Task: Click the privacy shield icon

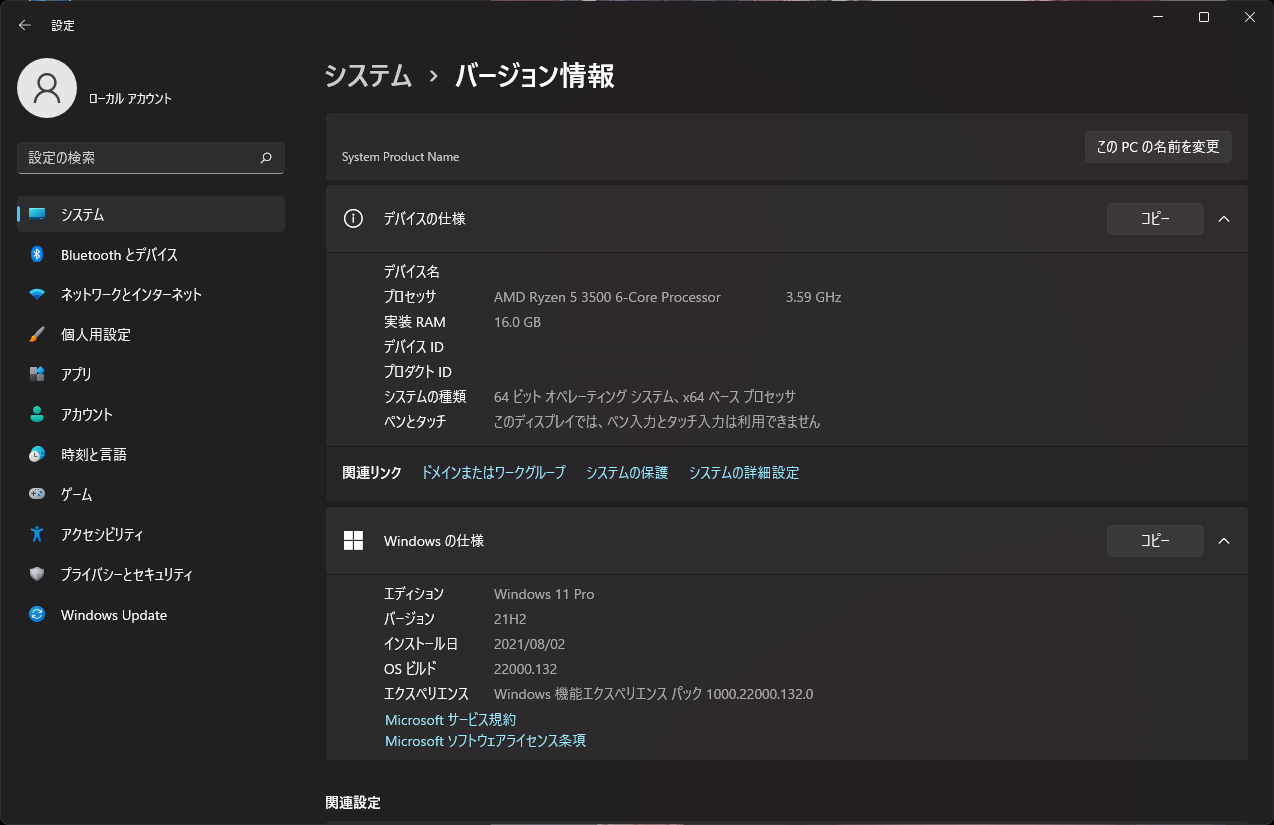Action: [x=37, y=574]
